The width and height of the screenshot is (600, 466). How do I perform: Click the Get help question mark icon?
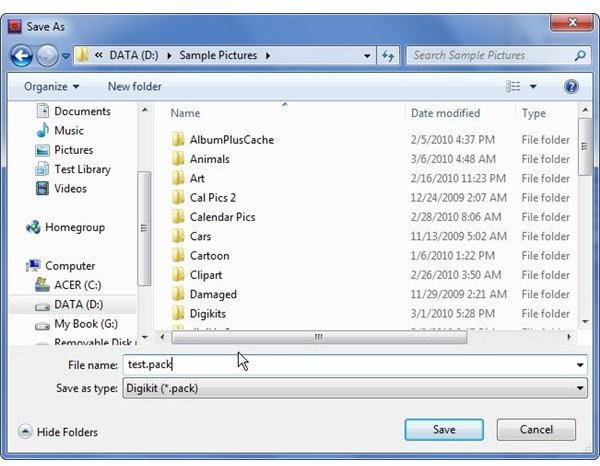coord(571,86)
